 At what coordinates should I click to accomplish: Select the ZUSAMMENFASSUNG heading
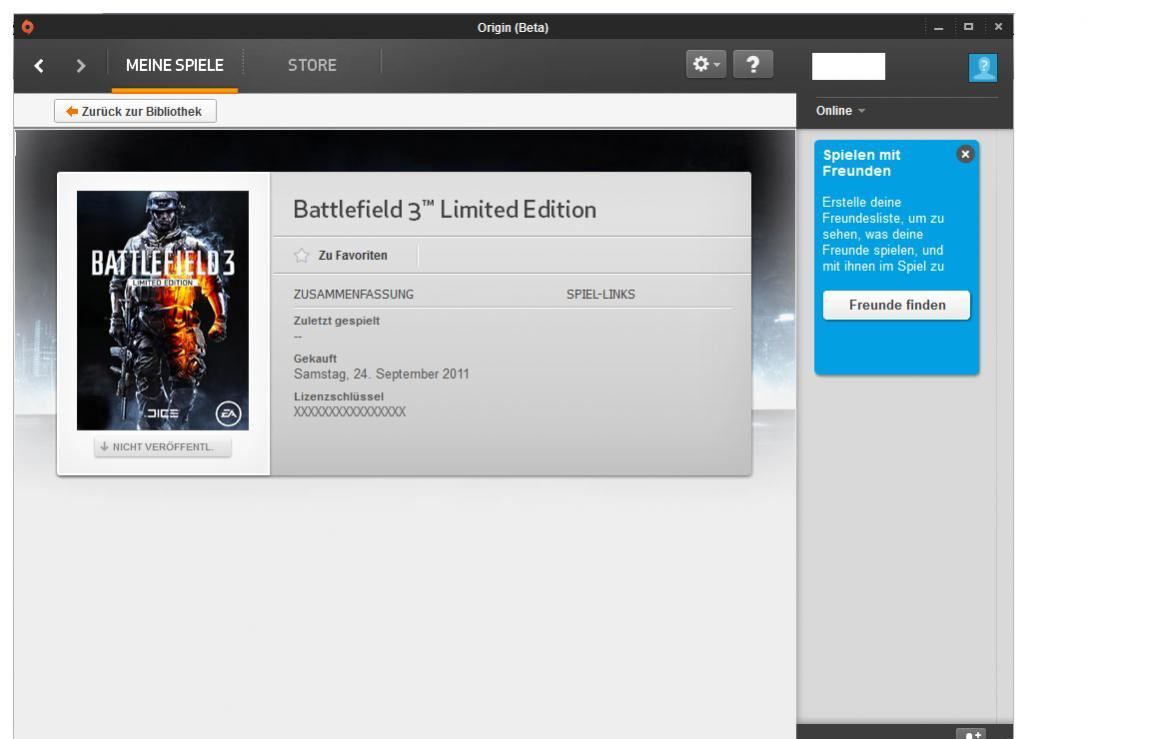[x=354, y=294]
